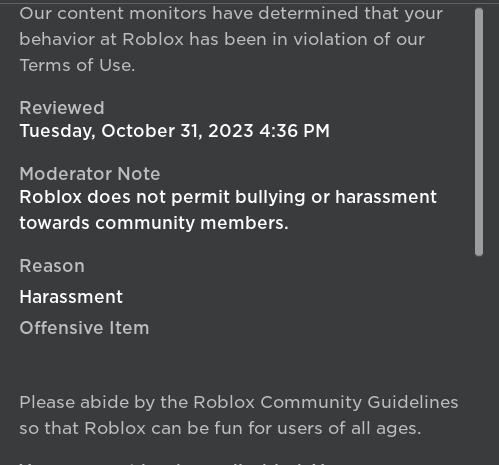Screen dimensions: 499x465
Task: Open the 'Roblox Community Guidelines' text
Action: (x=326, y=402)
